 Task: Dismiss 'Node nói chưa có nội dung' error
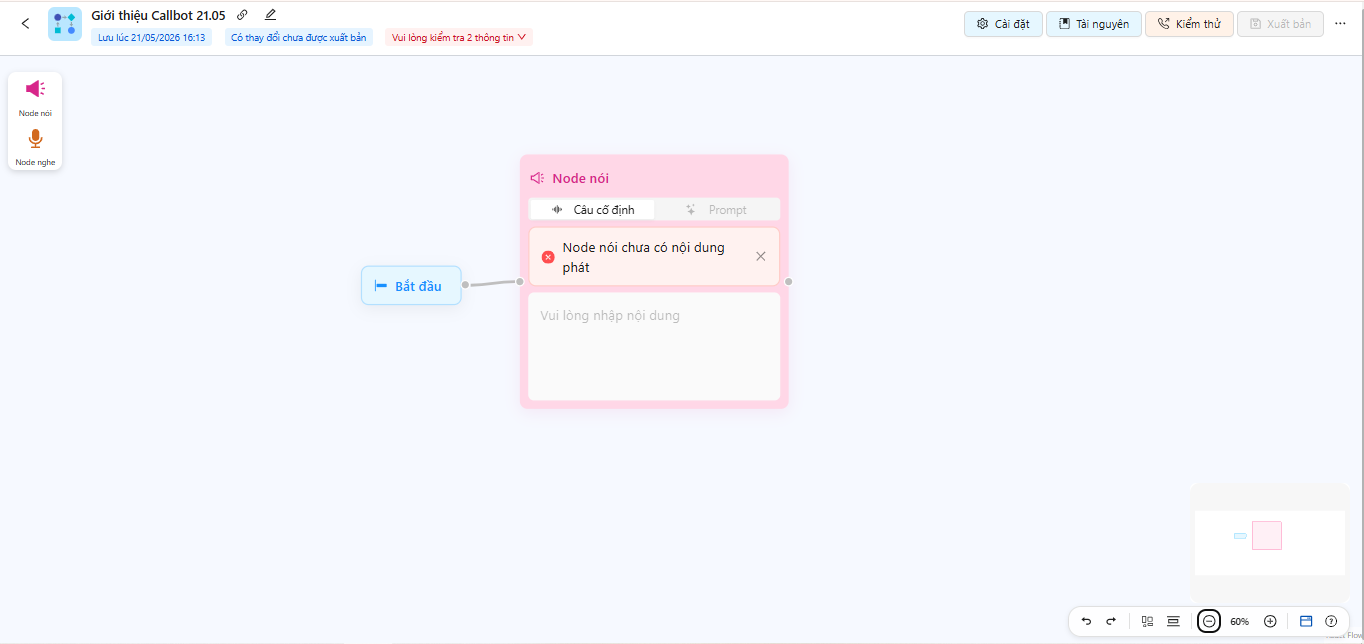click(x=761, y=257)
